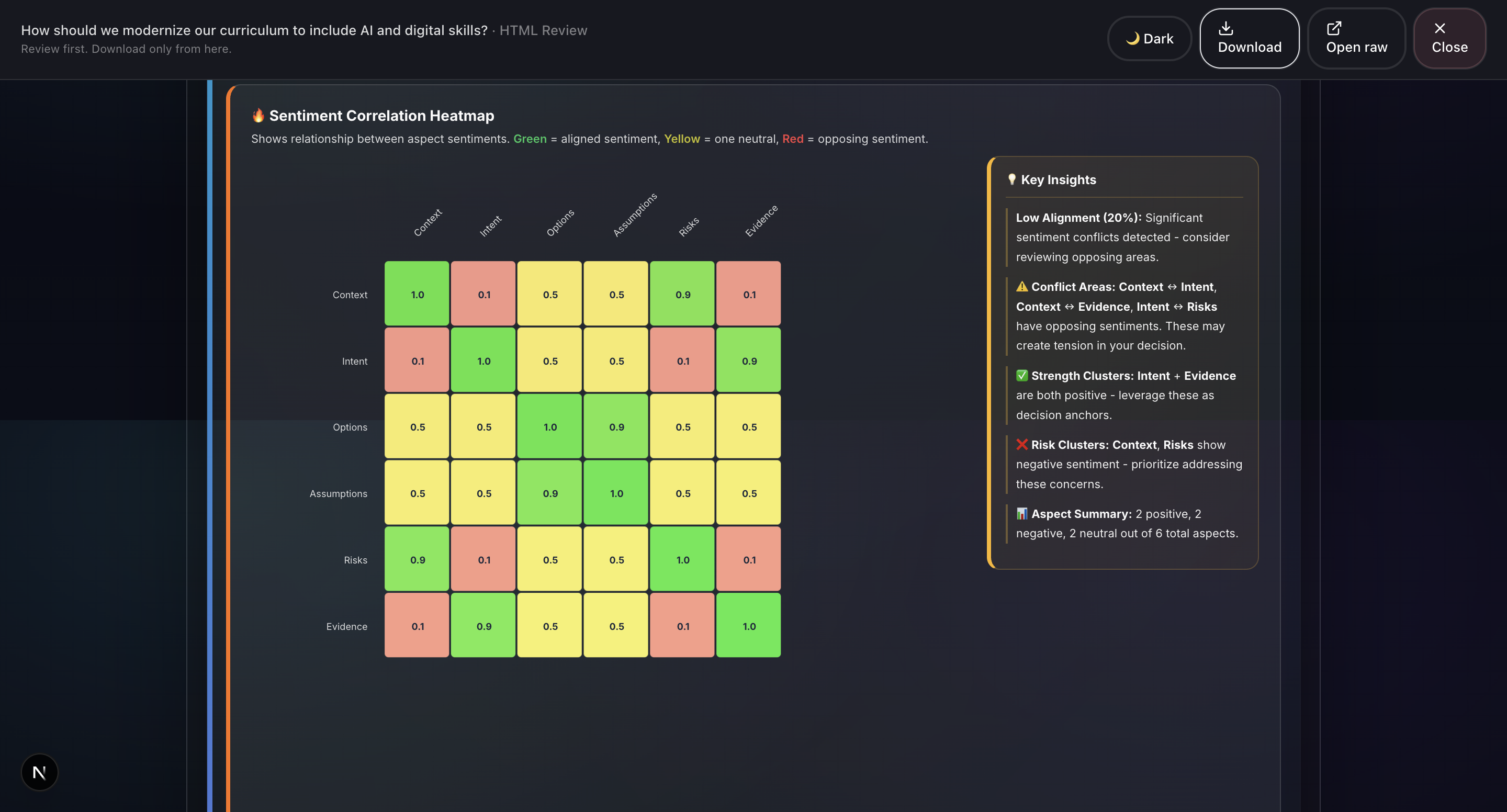Click the Risks row, Context column 0.9 cell
This screenshot has width=1507, height=812.
[x=417, y=559]
